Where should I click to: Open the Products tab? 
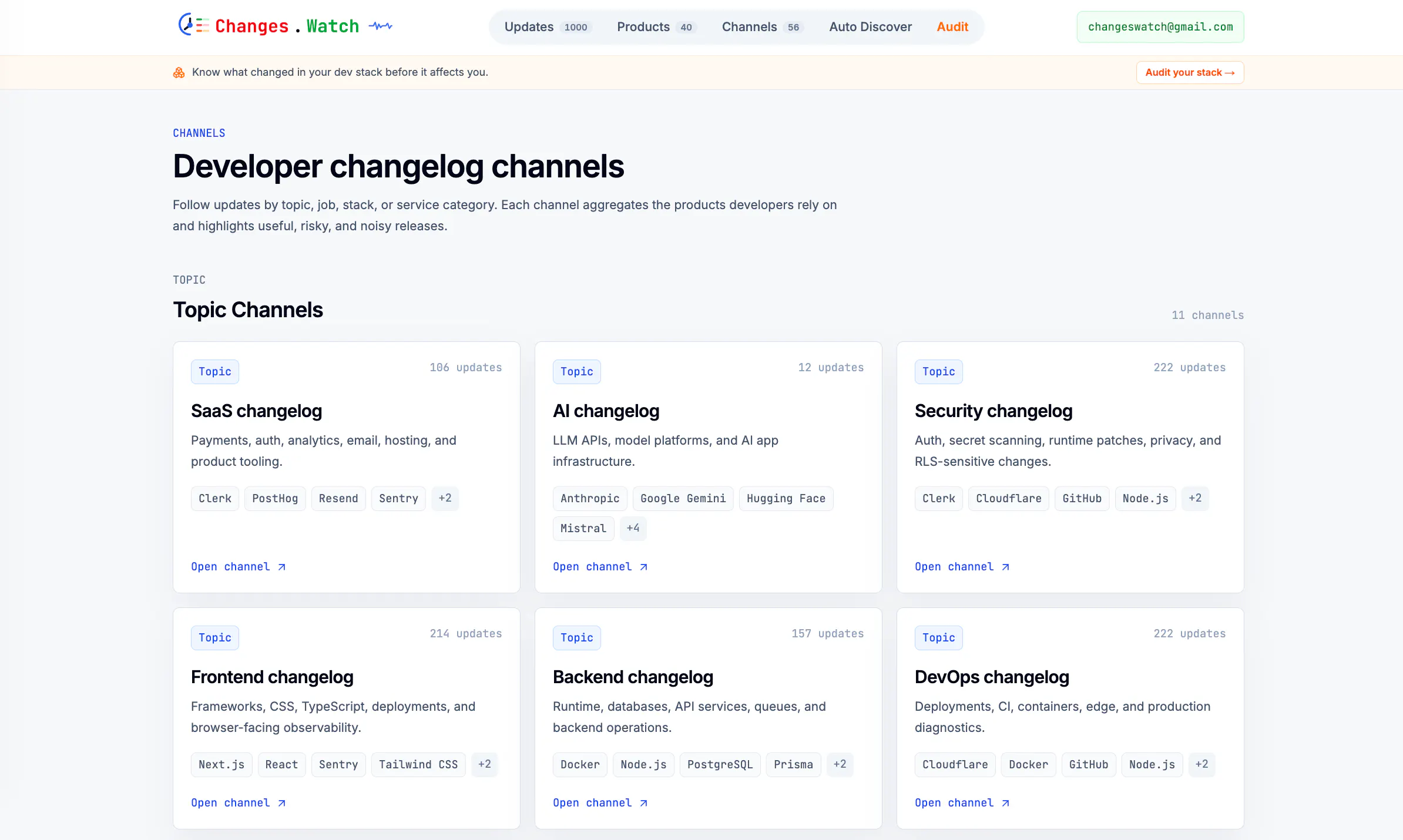(656, 27)
